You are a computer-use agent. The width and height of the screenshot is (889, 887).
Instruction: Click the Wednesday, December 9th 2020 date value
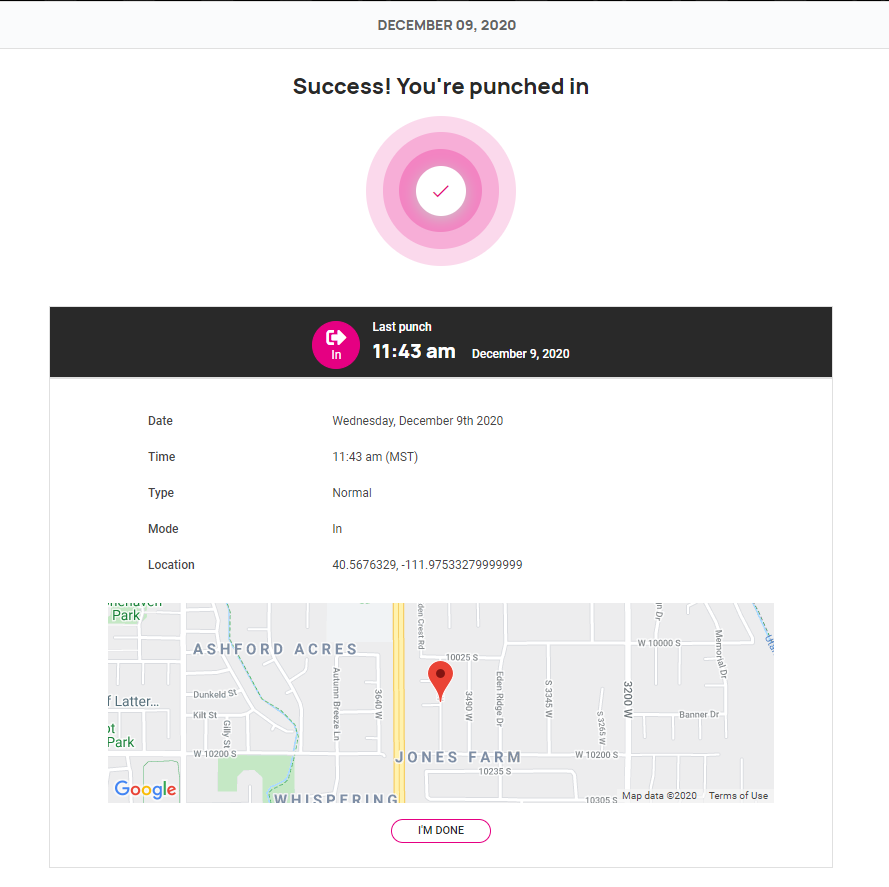click(x=417, y=421)
